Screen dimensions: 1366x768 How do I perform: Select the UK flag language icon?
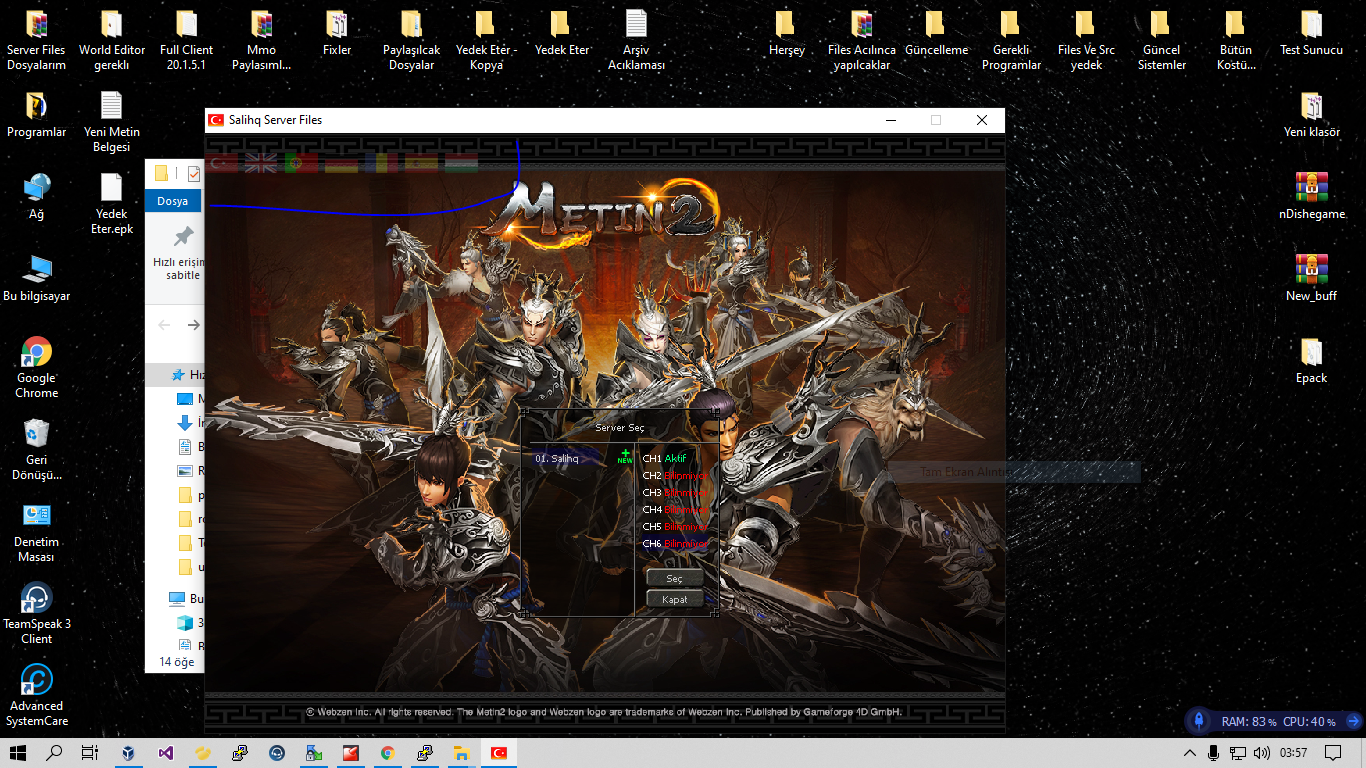click(262, 163)
